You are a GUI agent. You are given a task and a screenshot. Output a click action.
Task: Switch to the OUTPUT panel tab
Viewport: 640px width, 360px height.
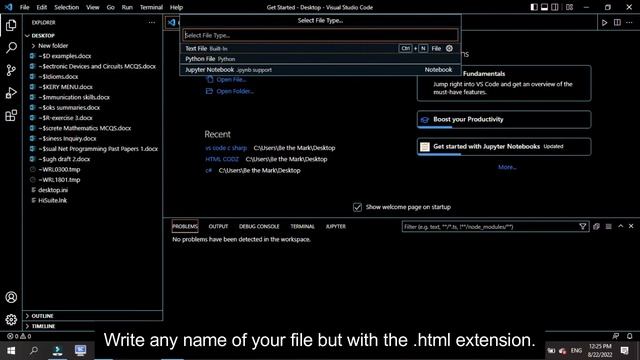coord(218,227)
